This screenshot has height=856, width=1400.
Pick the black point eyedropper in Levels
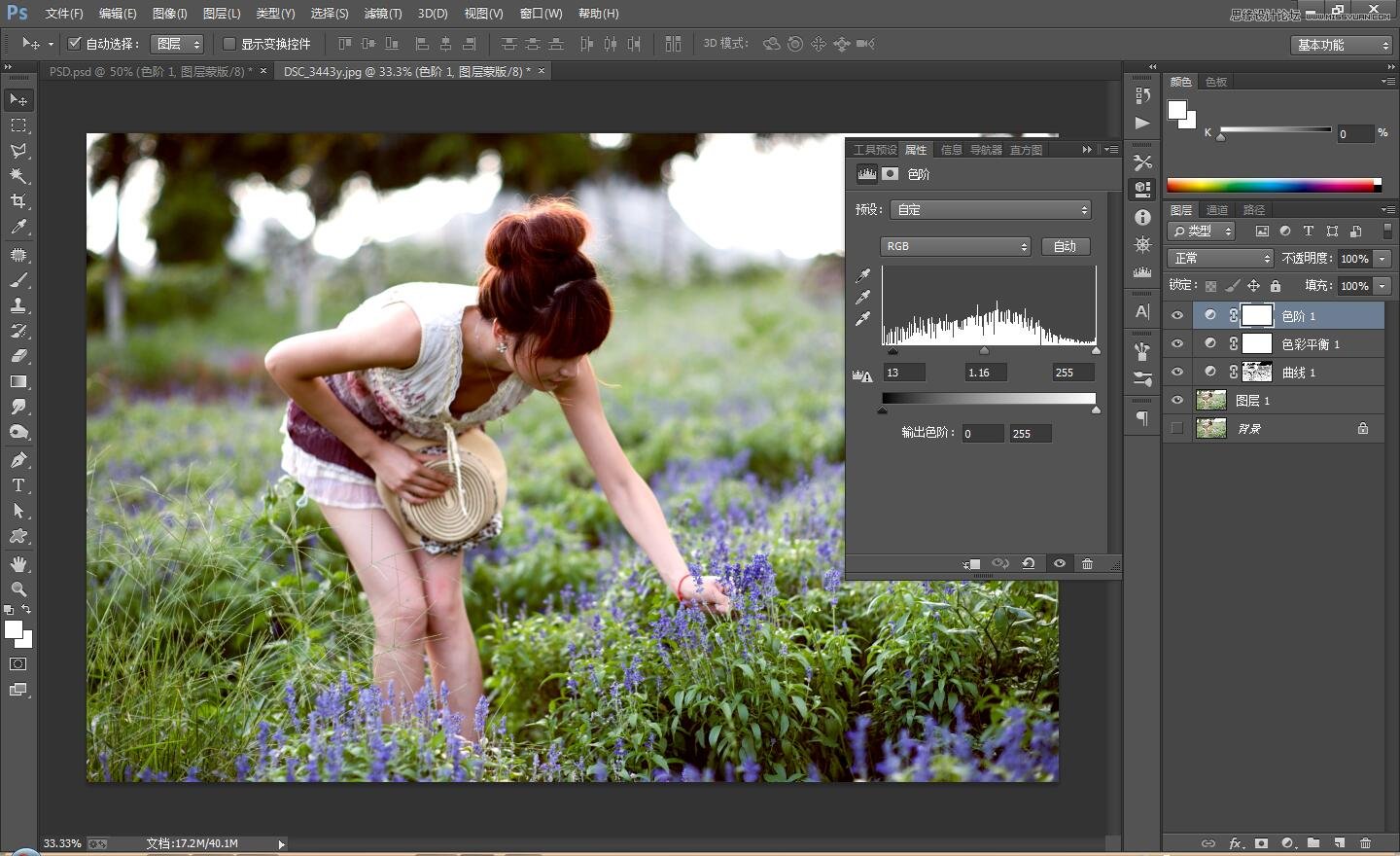[x=862, y=275]
